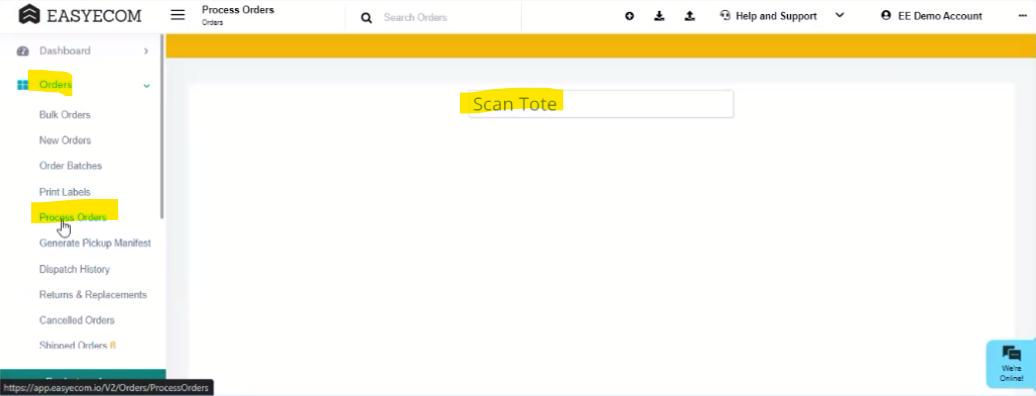This screenshot has width=1036, height=396.
Task: Open Generate Pickup Manifest
Action: (x=95, y=243)
